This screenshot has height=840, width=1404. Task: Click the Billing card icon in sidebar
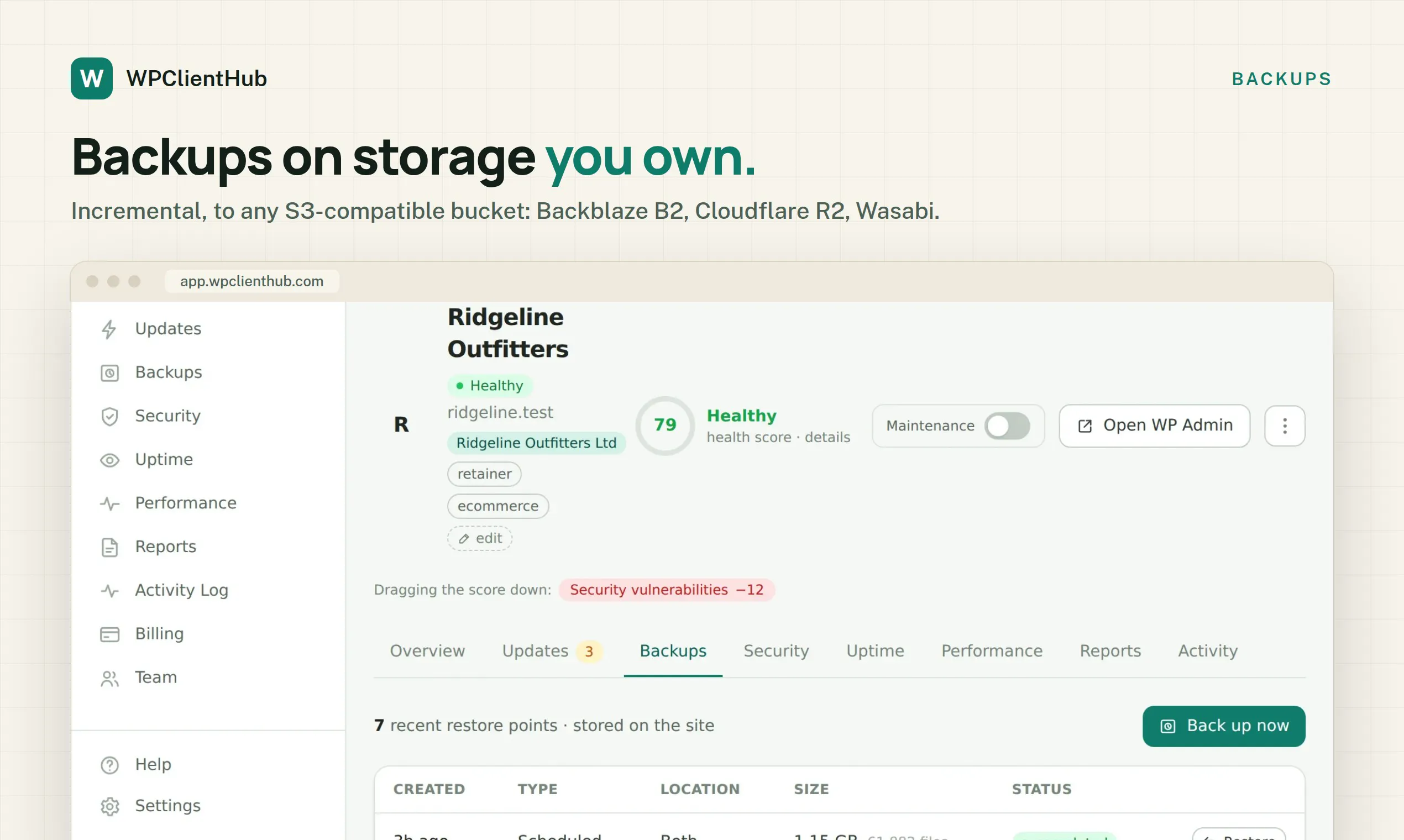click(109, 634)
